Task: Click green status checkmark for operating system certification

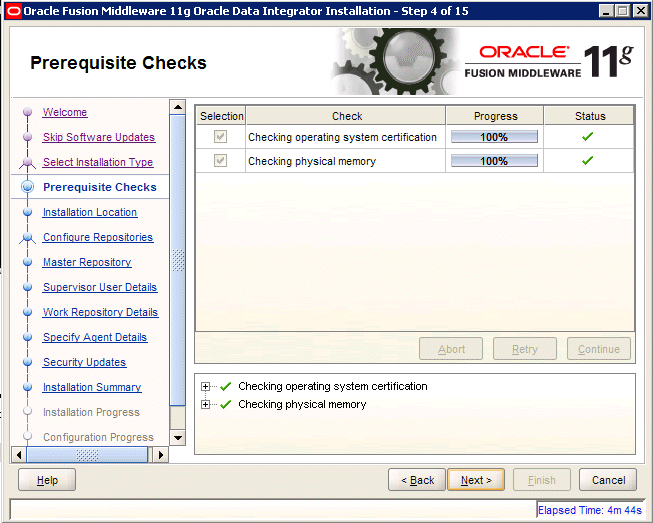Action: [587, 137]
